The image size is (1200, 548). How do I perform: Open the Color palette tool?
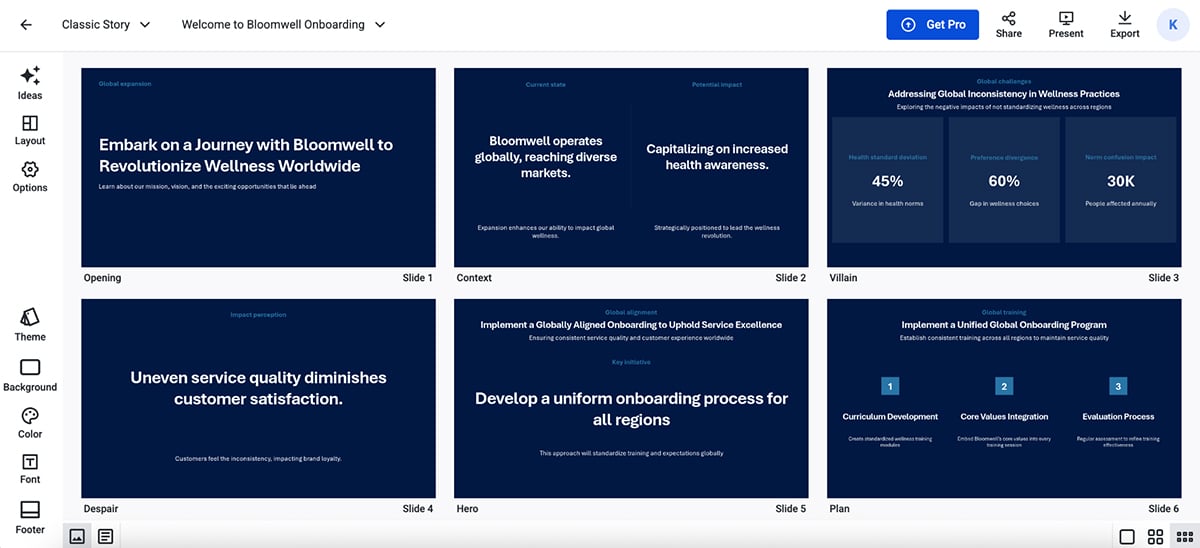point(30,423)
